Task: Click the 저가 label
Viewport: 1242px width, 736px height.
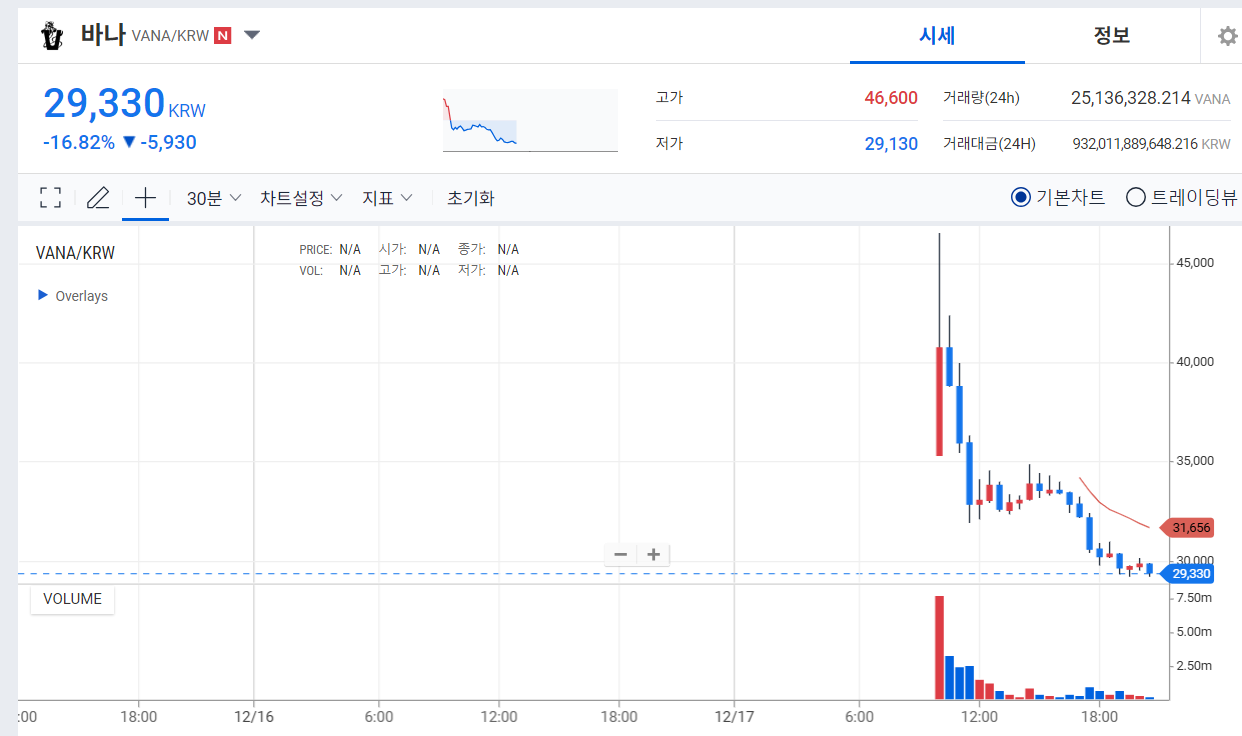Action: 669,144
